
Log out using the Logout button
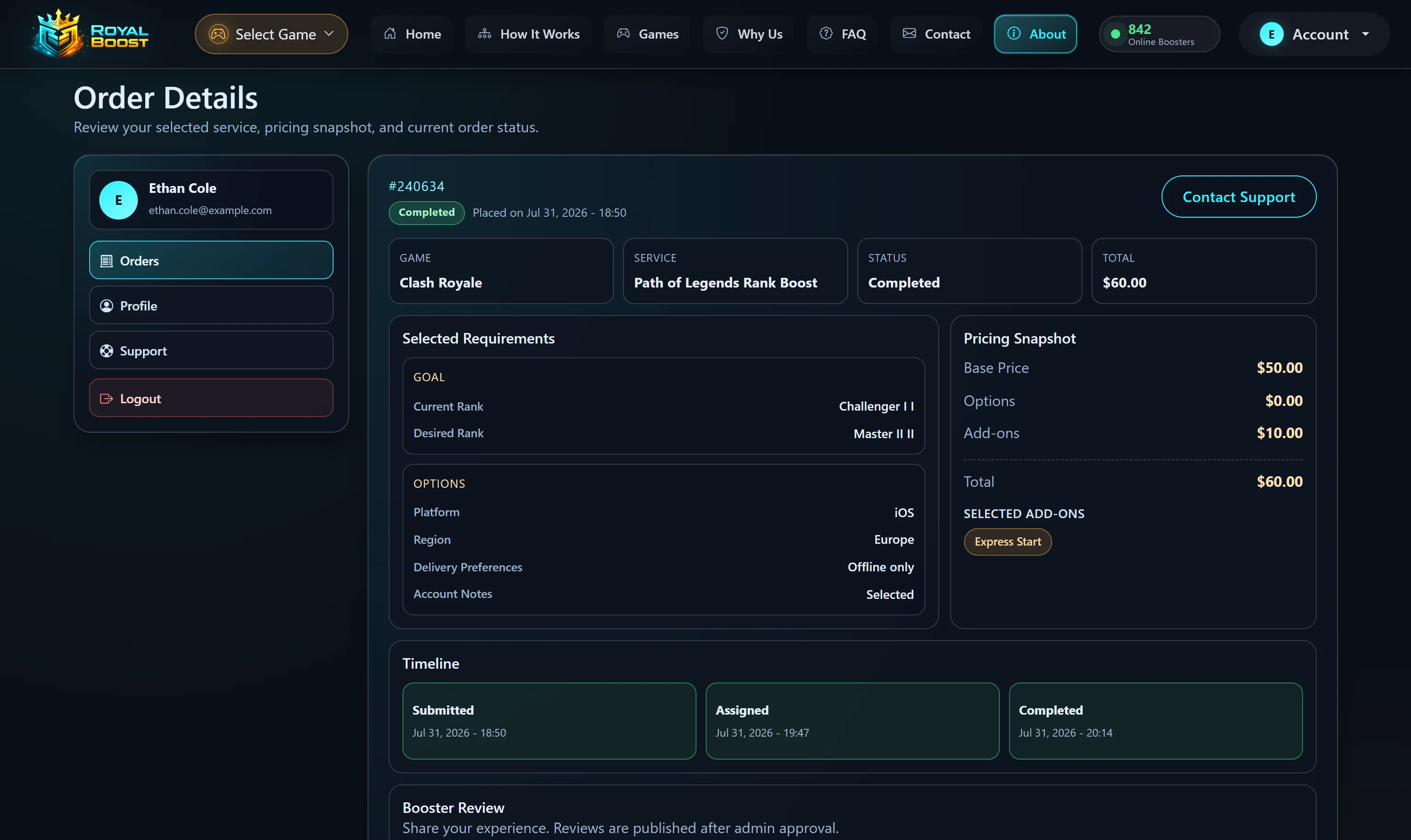pyautogui.click(x=211, y=398)
